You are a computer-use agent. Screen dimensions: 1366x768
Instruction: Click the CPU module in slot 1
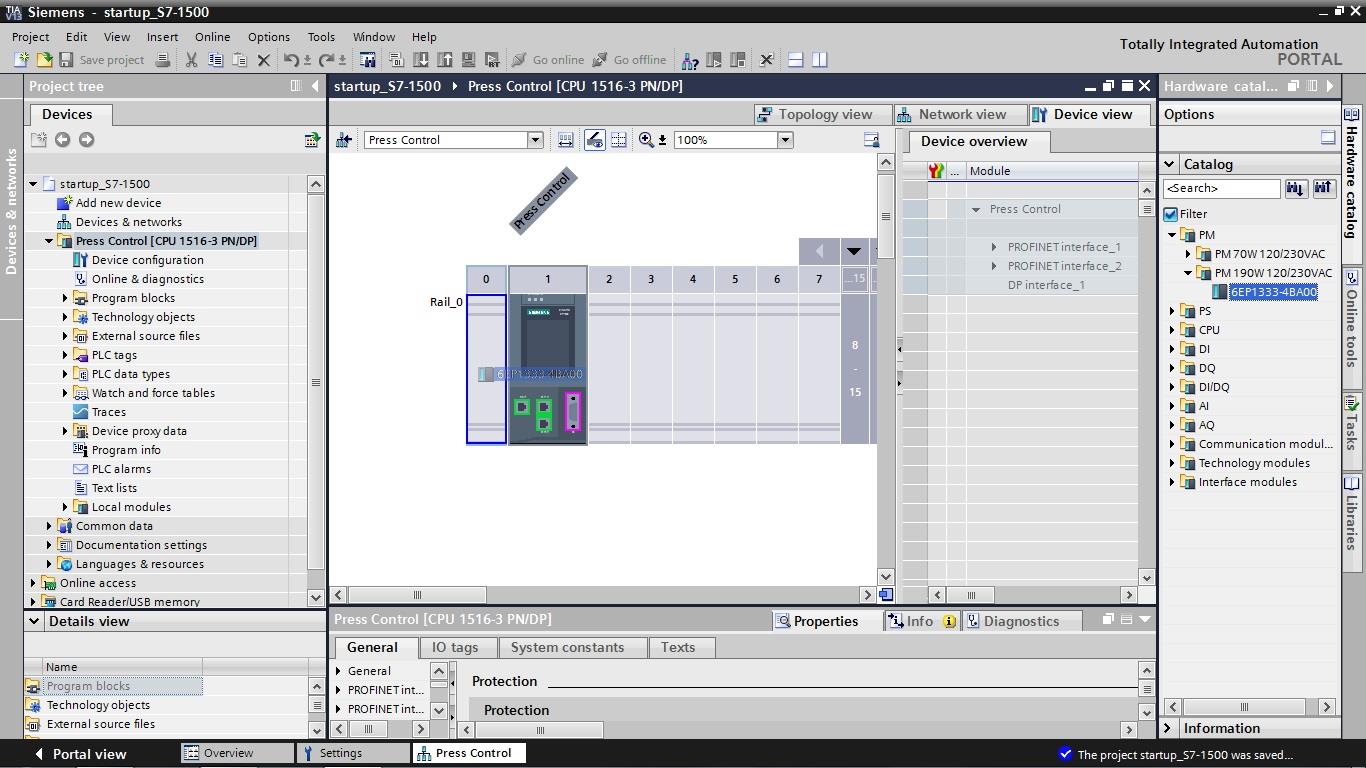pos(548,369)
